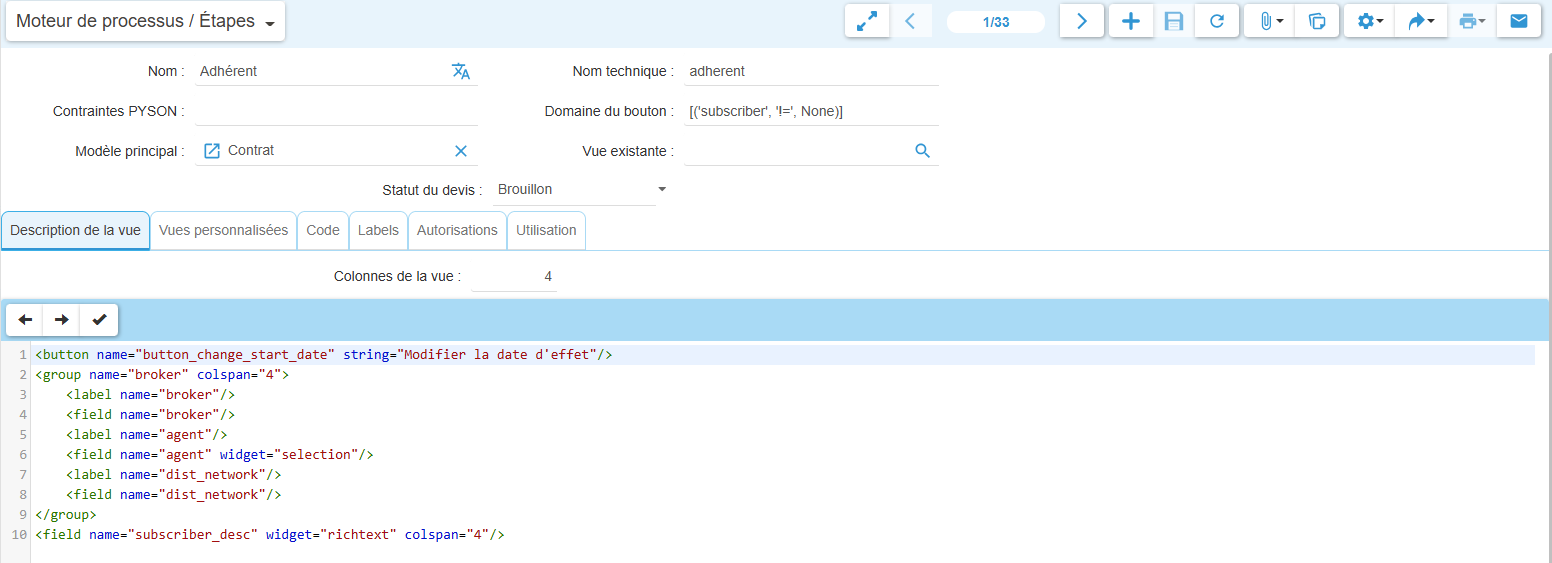Click the translate icon in Nom field
The image size is (1552, 563).
tap(461, 71)
